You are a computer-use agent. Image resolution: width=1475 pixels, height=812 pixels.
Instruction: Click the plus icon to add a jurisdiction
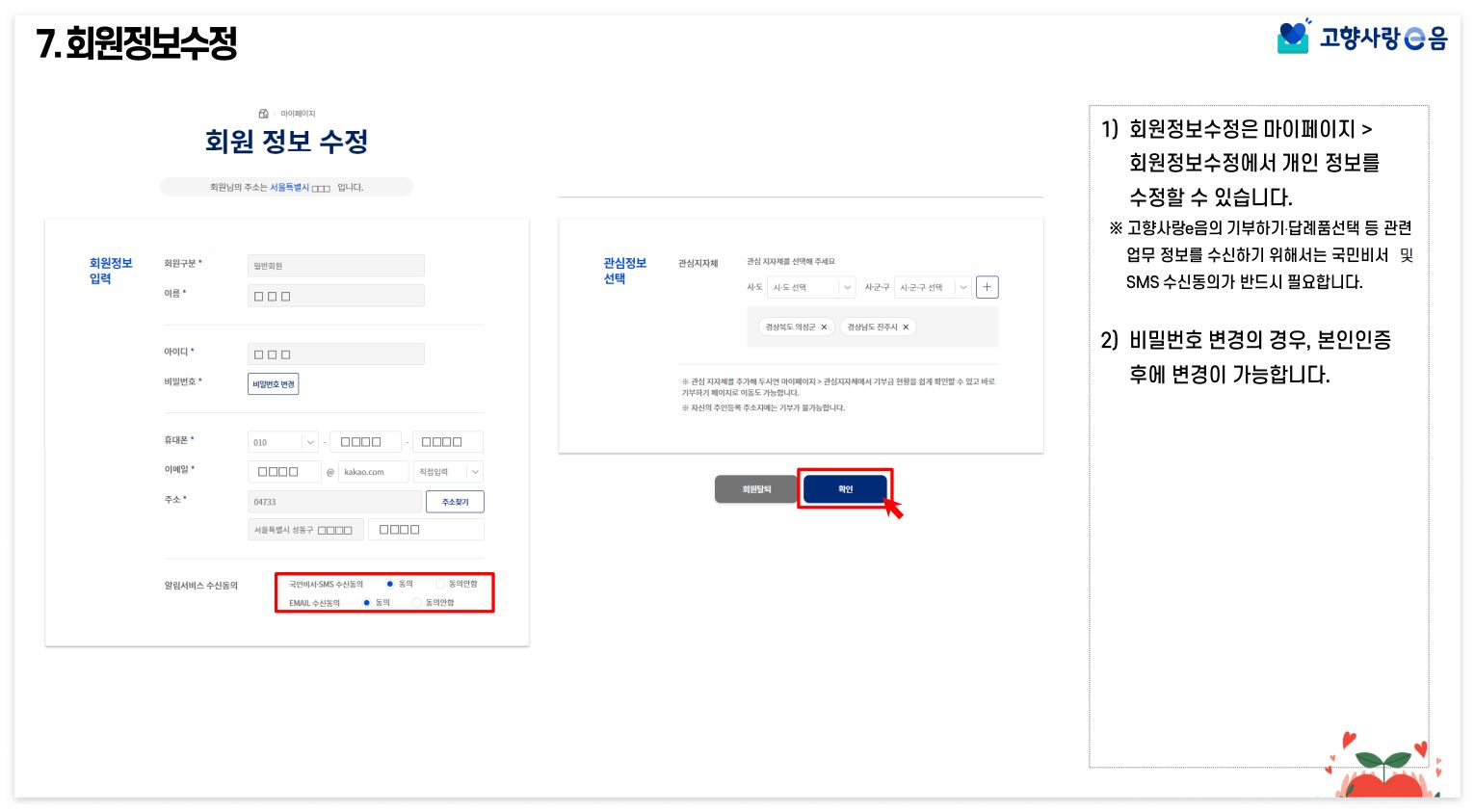click(987, 286)
